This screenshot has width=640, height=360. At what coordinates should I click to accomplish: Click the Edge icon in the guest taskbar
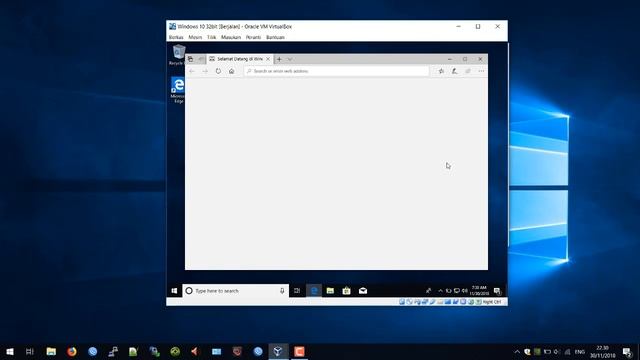click(x=314, y=291)
